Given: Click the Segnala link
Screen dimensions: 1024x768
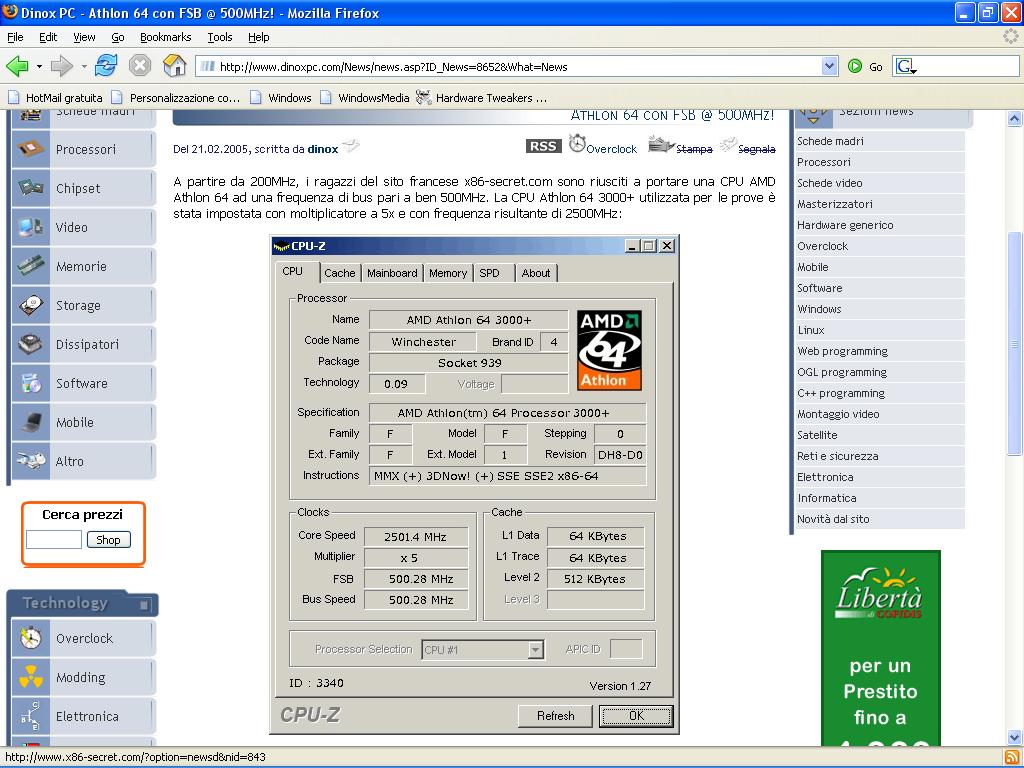Looking at the screenshot, I should (x=756, y=149).
